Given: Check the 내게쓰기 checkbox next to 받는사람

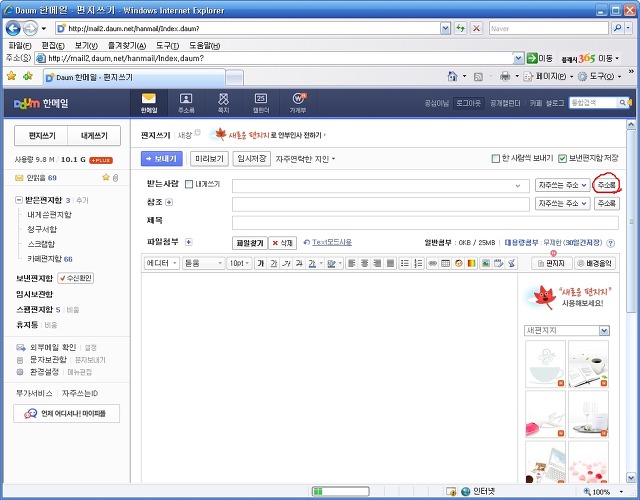Looking at the screenshot, I should click(x=189, y=184).
